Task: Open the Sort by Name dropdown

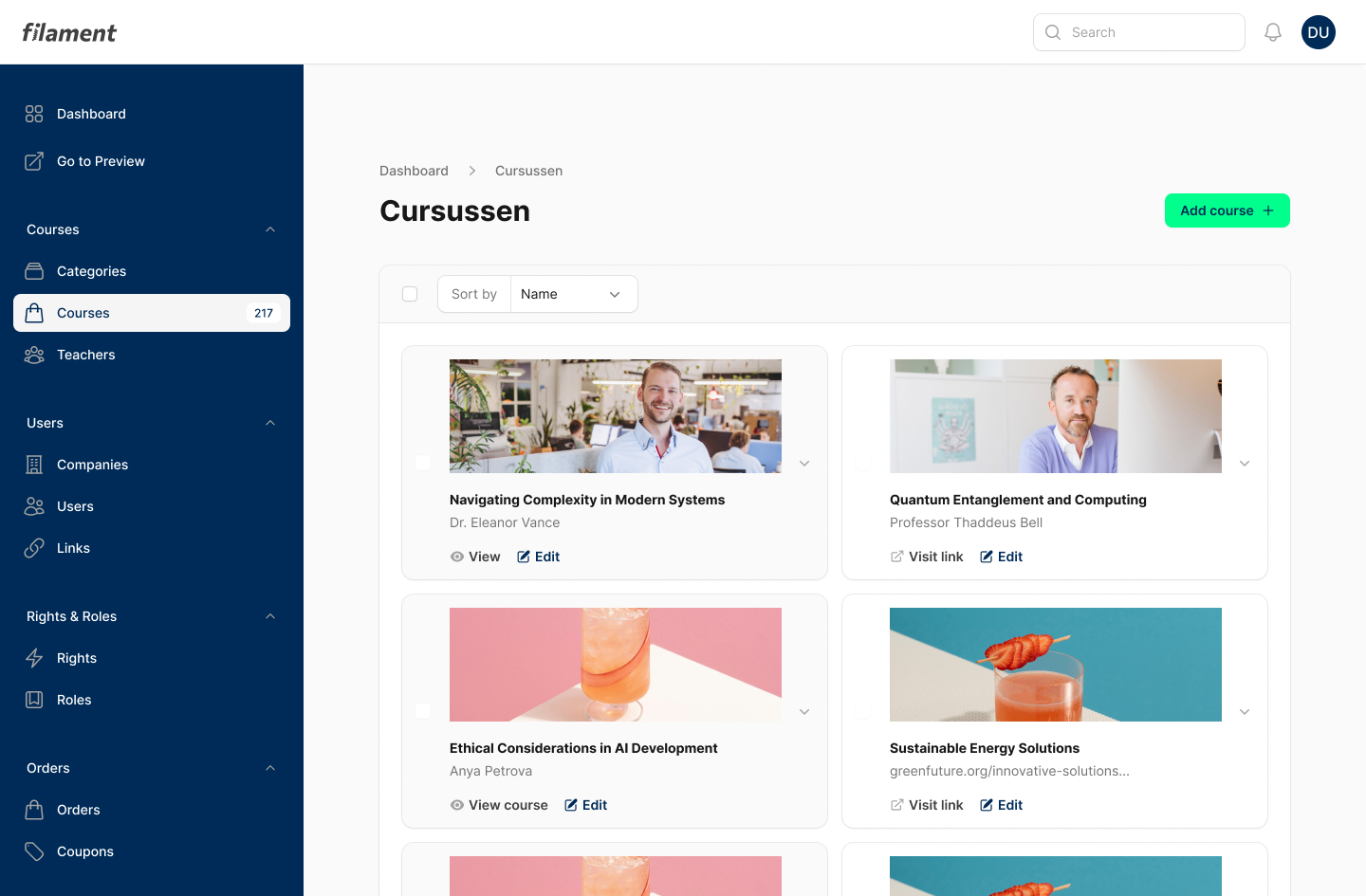Action: click(x=574, y=294)
